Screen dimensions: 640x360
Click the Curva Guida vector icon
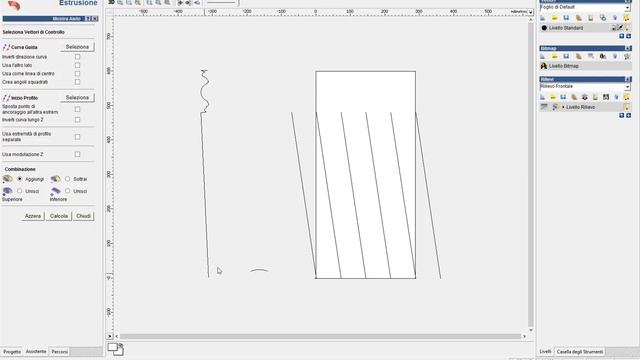coord(6,47)
